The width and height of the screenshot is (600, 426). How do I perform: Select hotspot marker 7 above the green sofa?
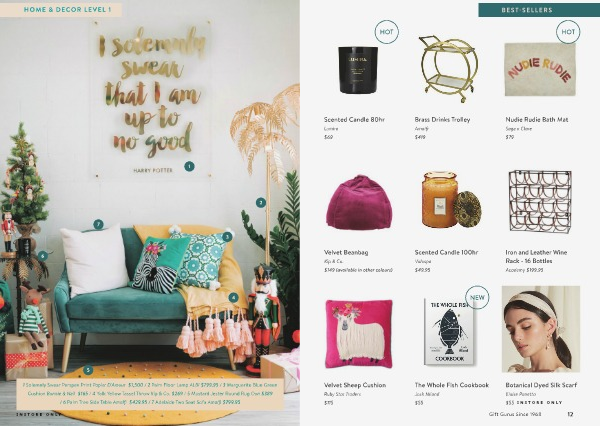(98, 224)
